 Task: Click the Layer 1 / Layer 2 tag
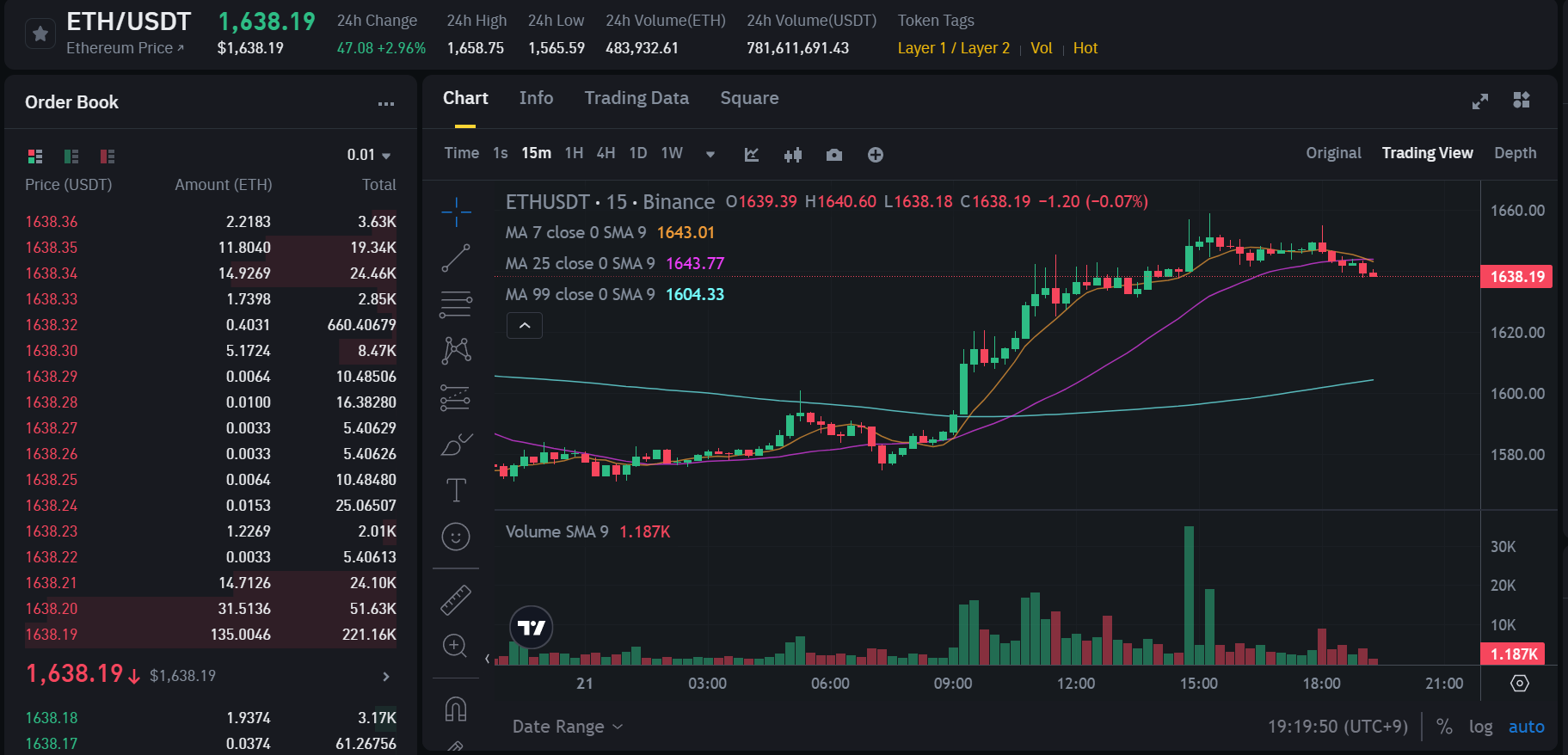click(953, 48)
